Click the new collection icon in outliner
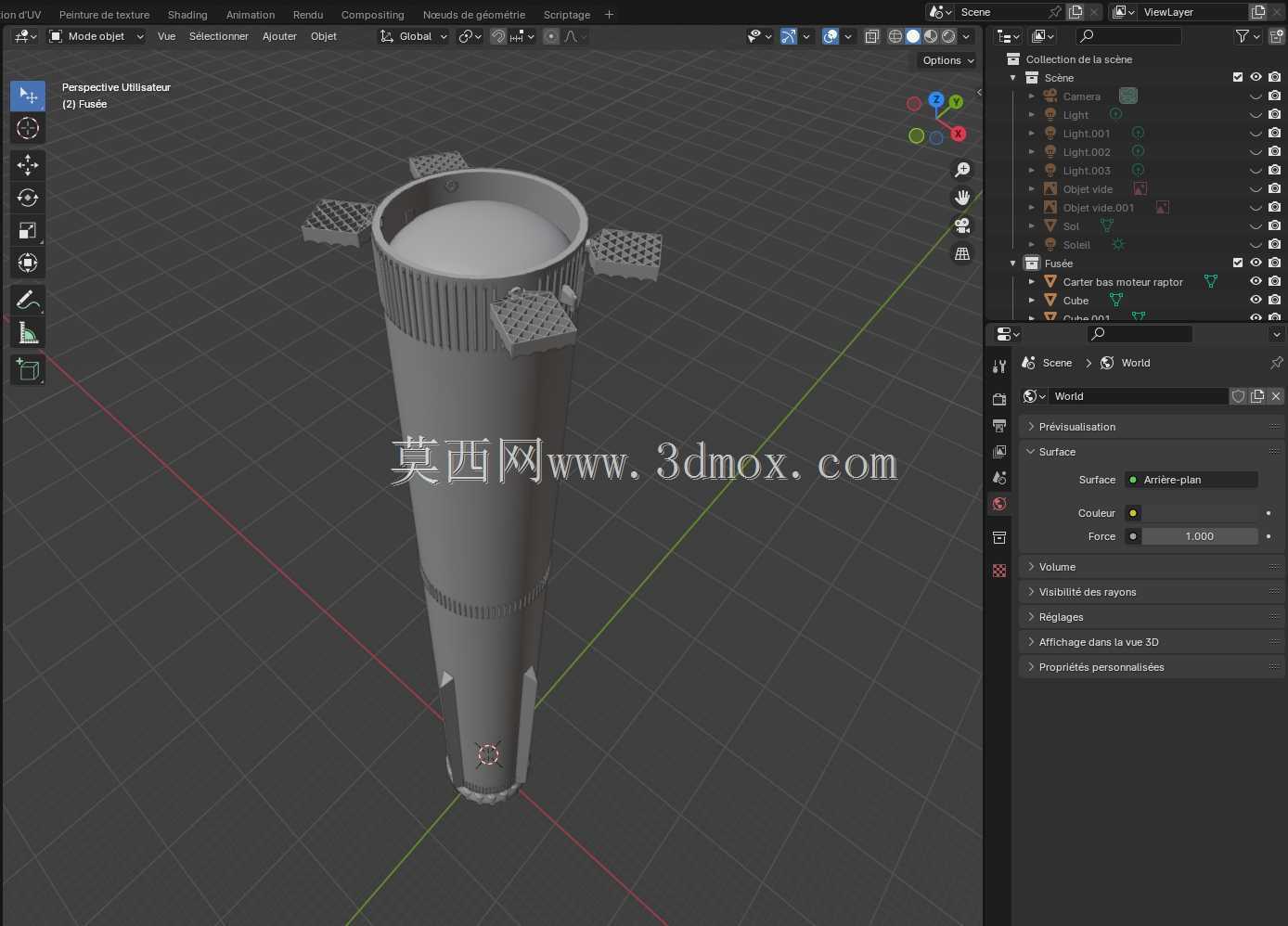 click(x=1277, y=36)
